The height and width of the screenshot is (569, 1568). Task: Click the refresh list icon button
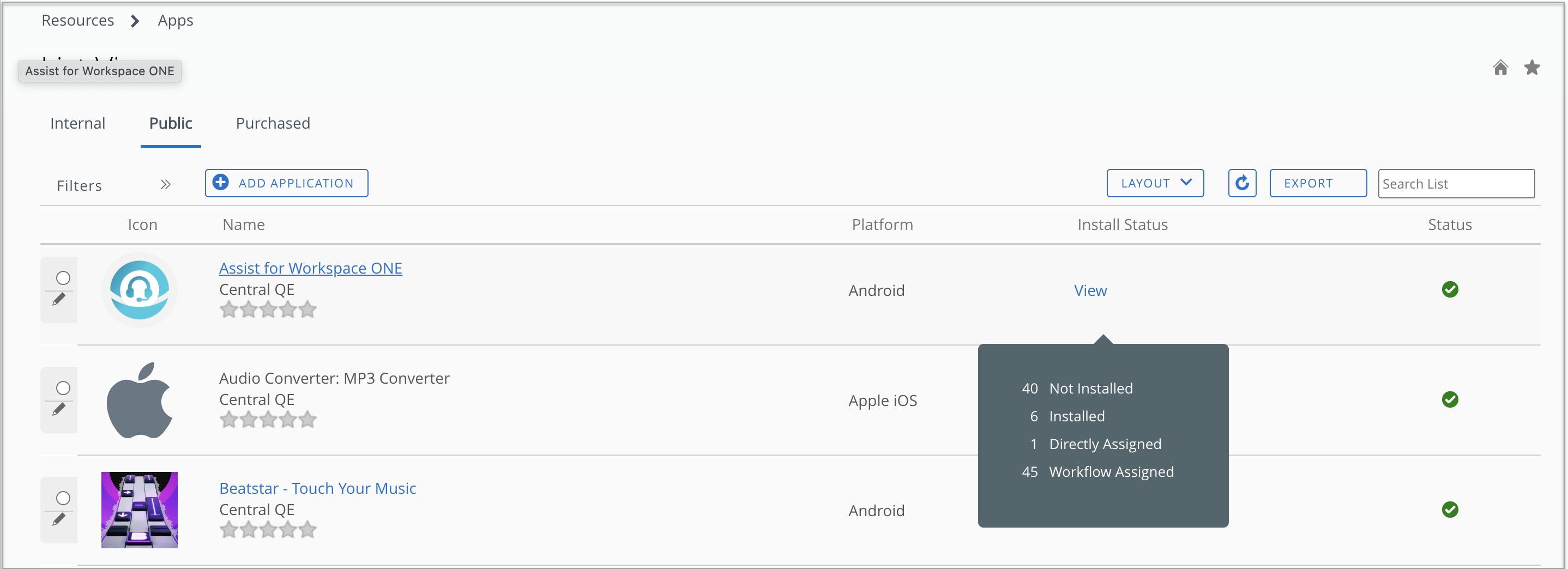1243,183
